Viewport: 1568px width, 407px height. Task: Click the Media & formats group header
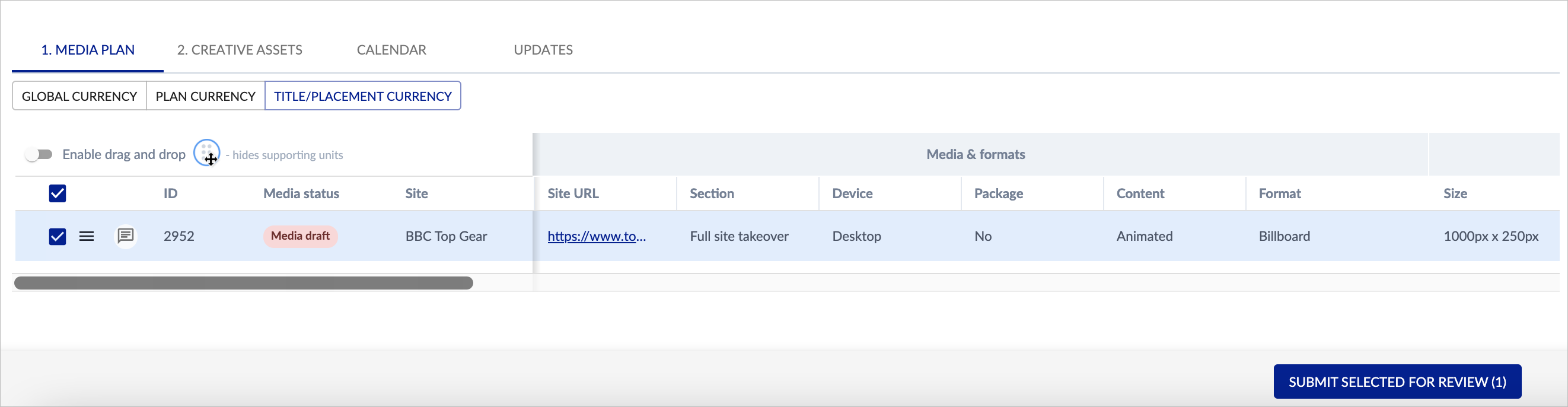(975, 154)
